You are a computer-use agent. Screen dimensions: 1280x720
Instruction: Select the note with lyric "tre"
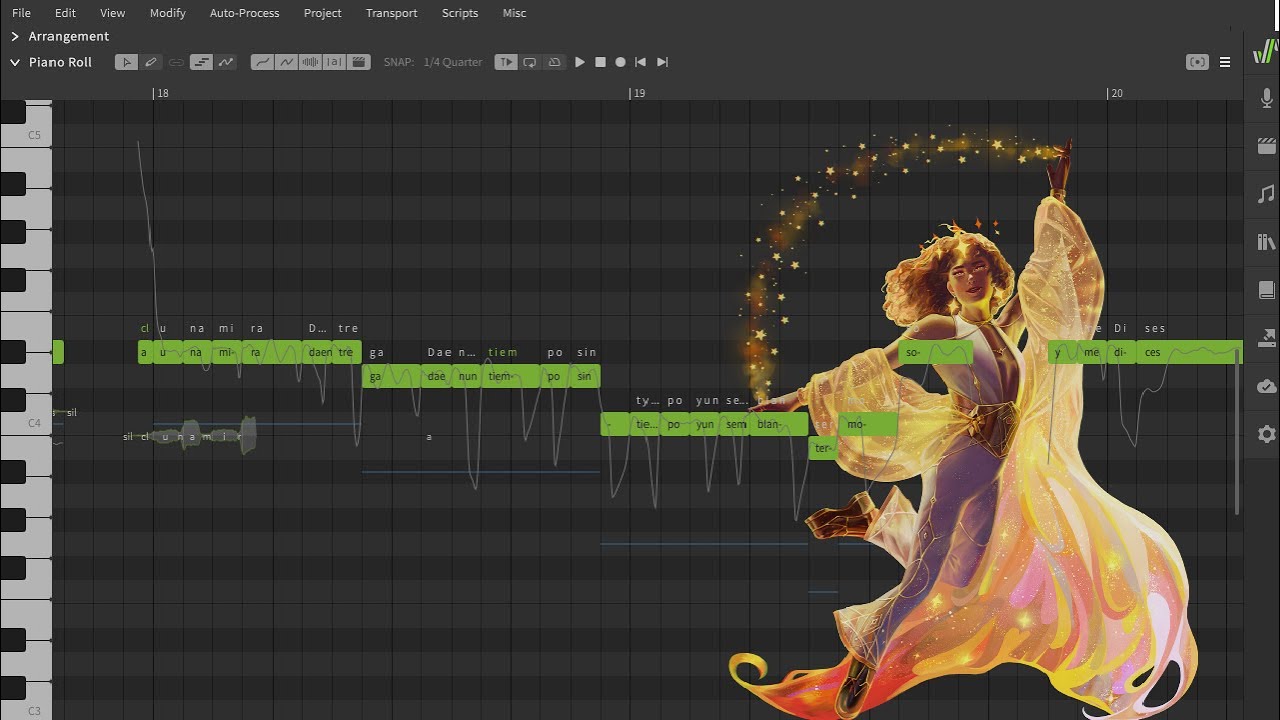(346, 352)
